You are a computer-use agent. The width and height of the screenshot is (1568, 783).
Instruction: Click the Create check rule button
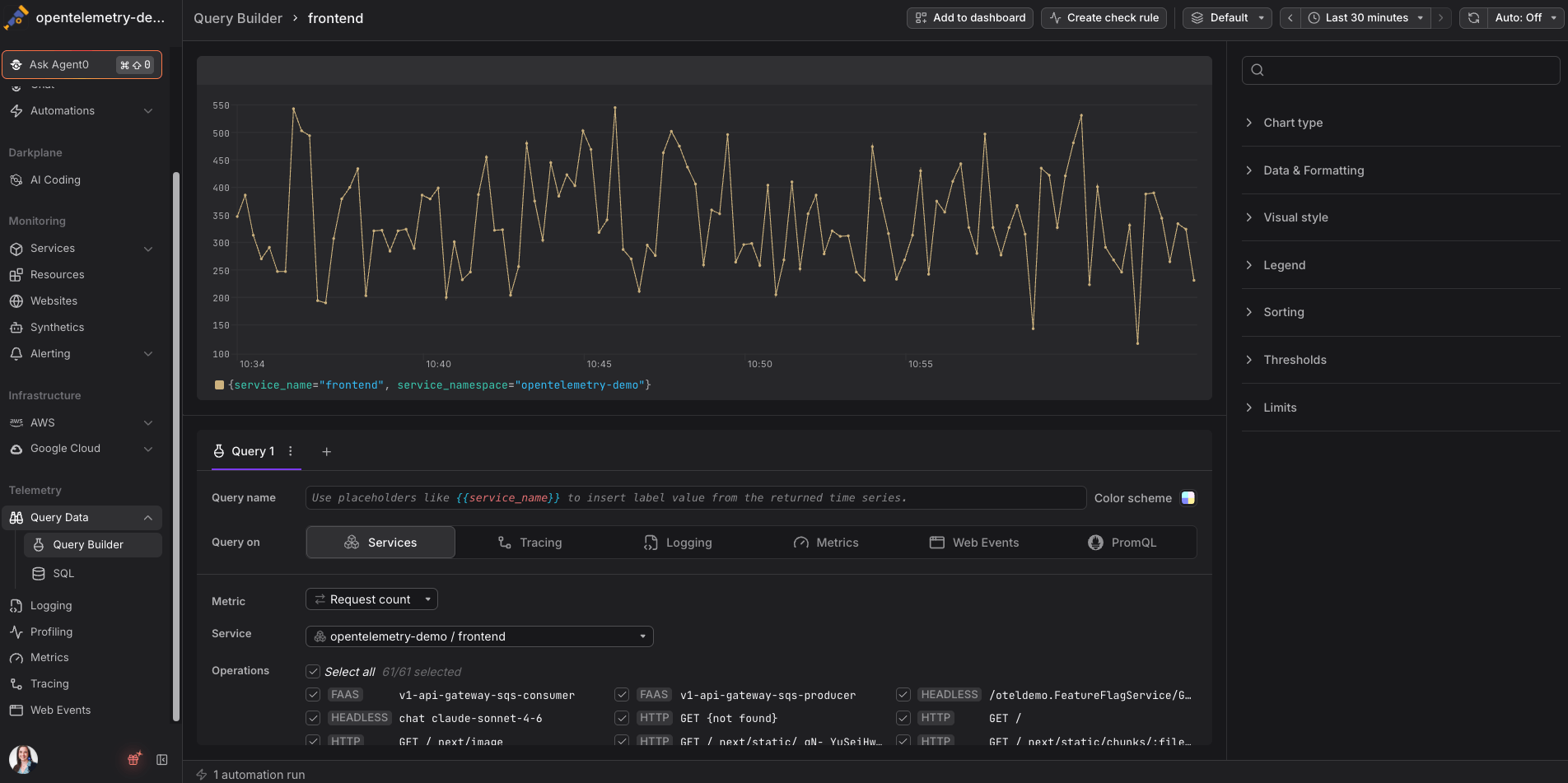click(1104, 18)
